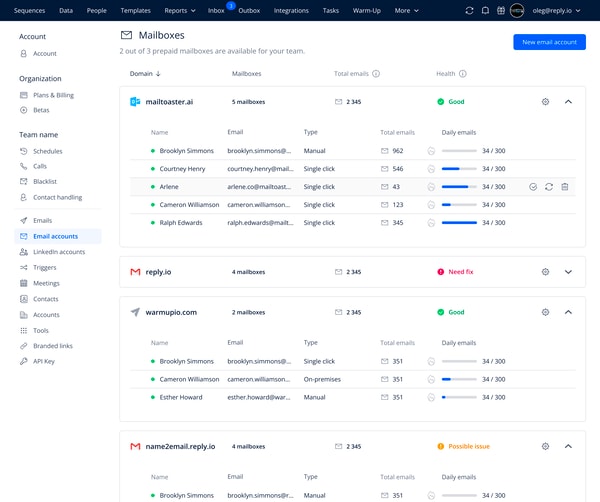Click warm-up icon in Brooklyn Simmons 962 row
Screen dimensions: 600x502
click(431, 151)
